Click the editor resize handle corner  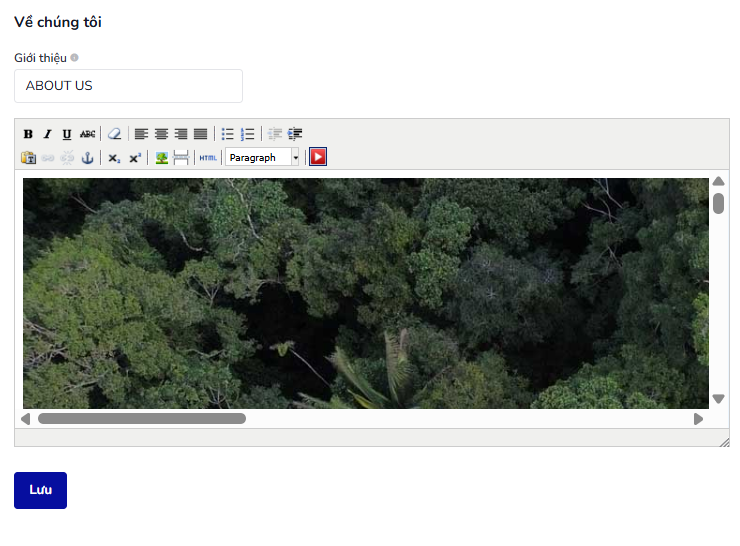tap(725, 442)
